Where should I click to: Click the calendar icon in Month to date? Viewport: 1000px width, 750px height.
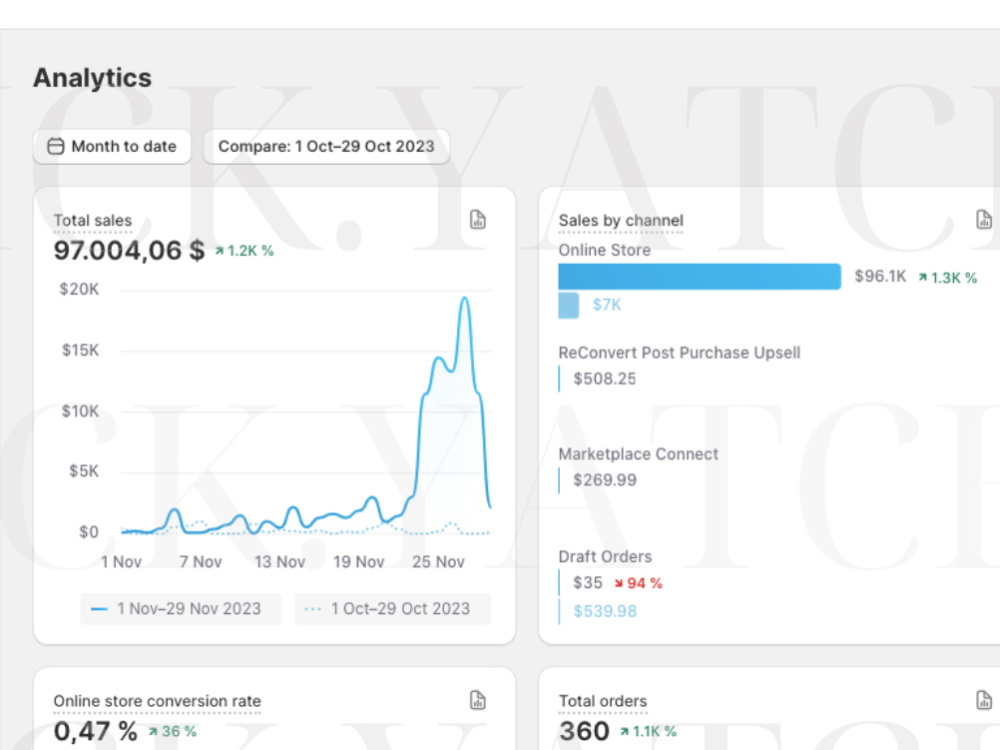click(x=56, y=147)
